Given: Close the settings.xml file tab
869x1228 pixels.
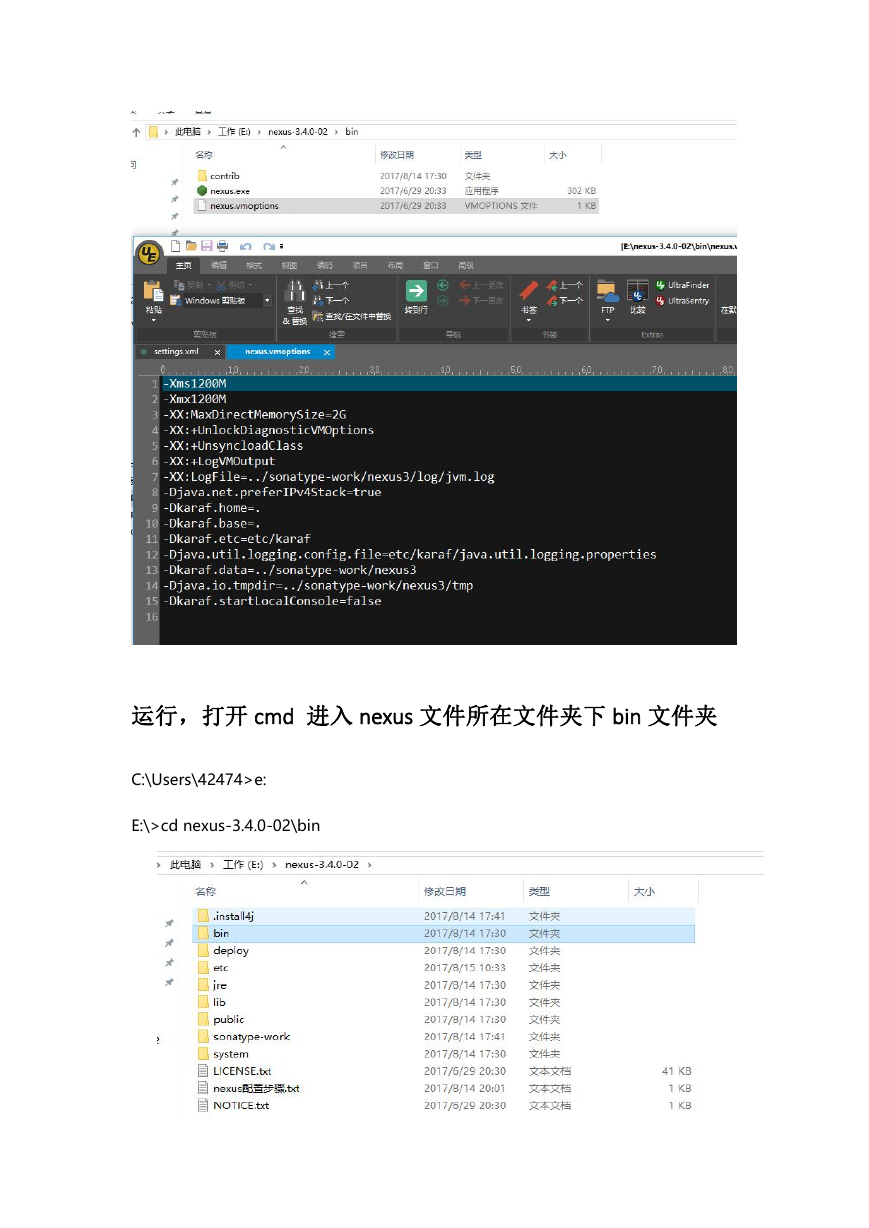Looking at the screenshot, I should point(218,352).
